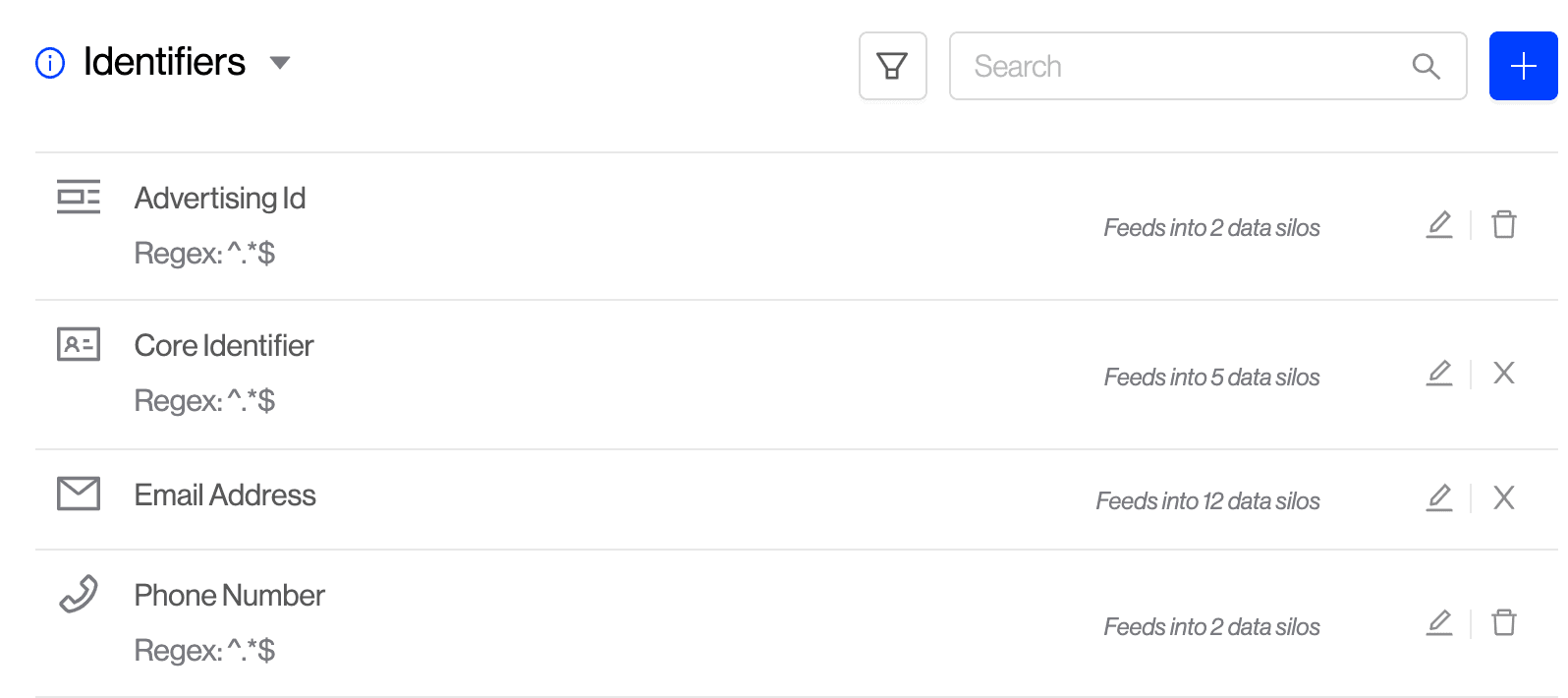Image resolution: width=1568 pixels, height=698 pixels.
Task: Click the Phone Number handset icon
Action: (79, 594)
